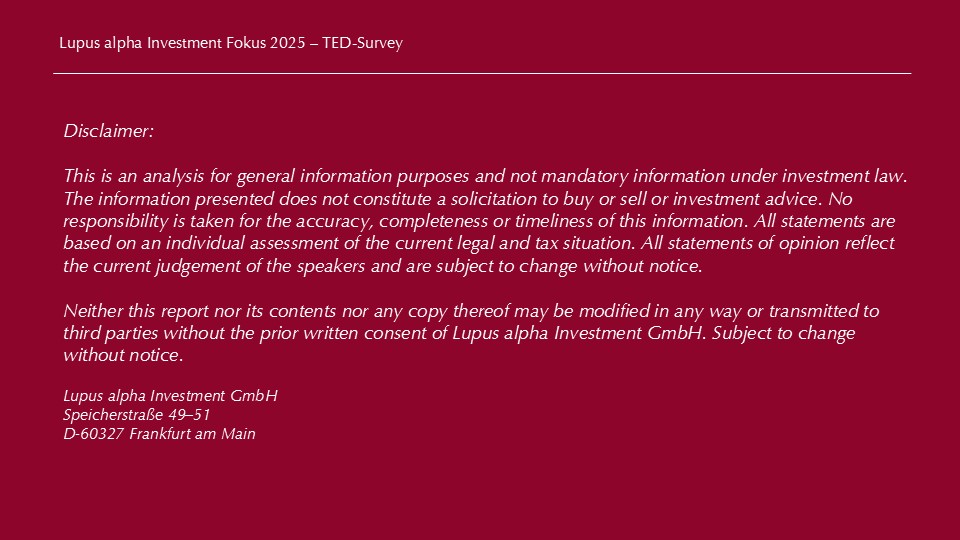960x540 pixels.
Task: Click the "D-60327 Frankfurt am Main" line
Action: point(159,434)
